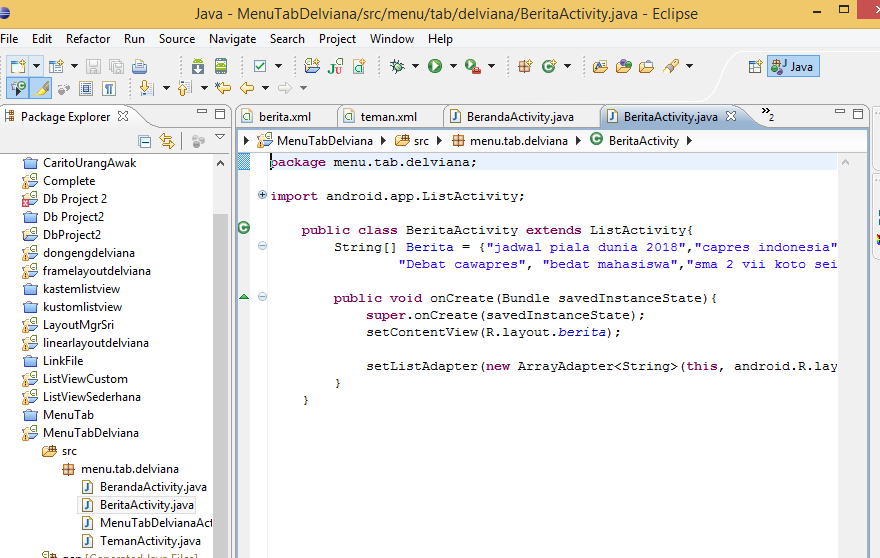Image resolution: width=880 pixels, height=558 pixels.
Task: Click Last Edit Location icon
Action: click(x=223, y=88)
